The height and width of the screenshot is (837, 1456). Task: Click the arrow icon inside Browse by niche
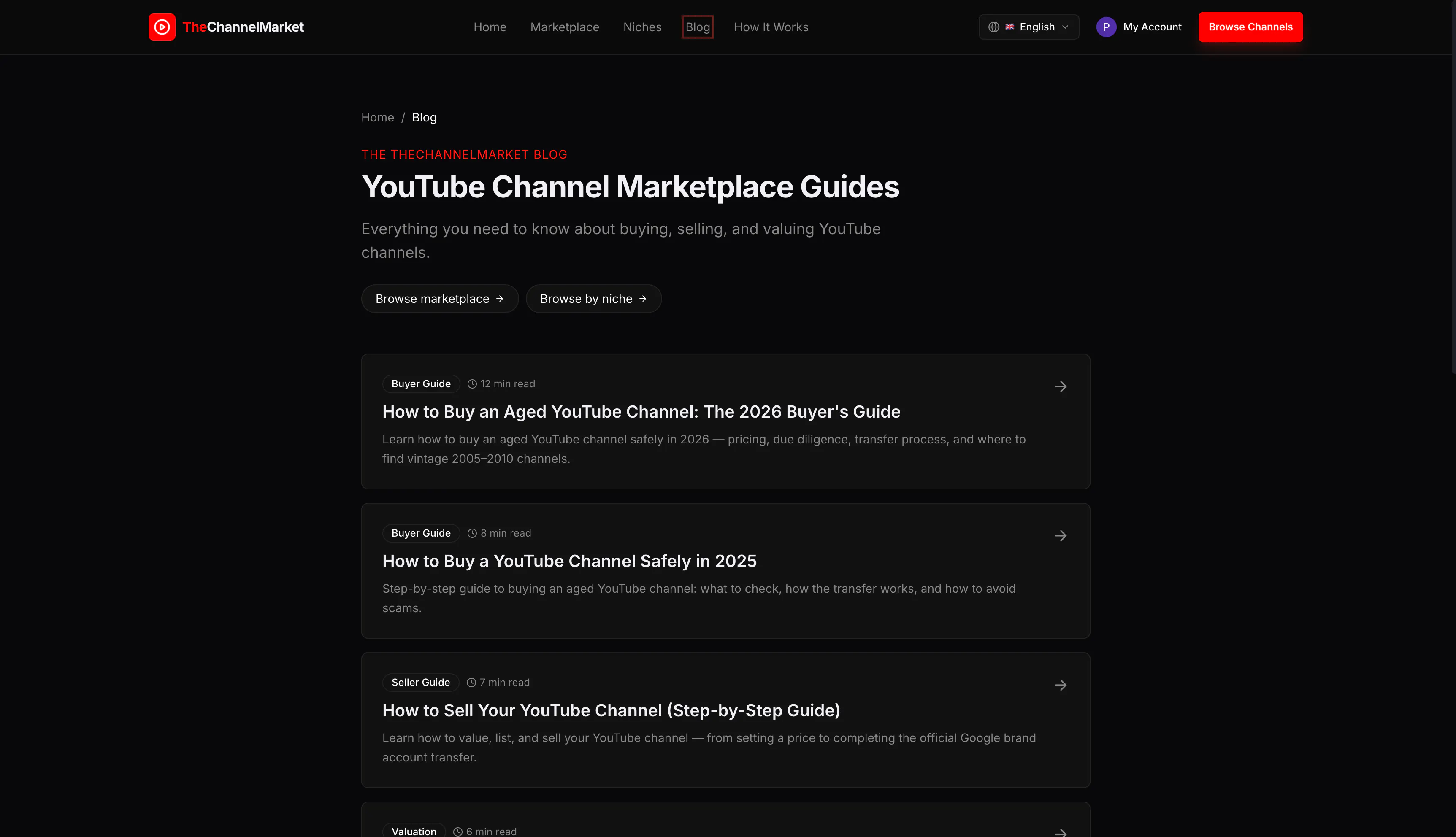click(x=643, y=299)
